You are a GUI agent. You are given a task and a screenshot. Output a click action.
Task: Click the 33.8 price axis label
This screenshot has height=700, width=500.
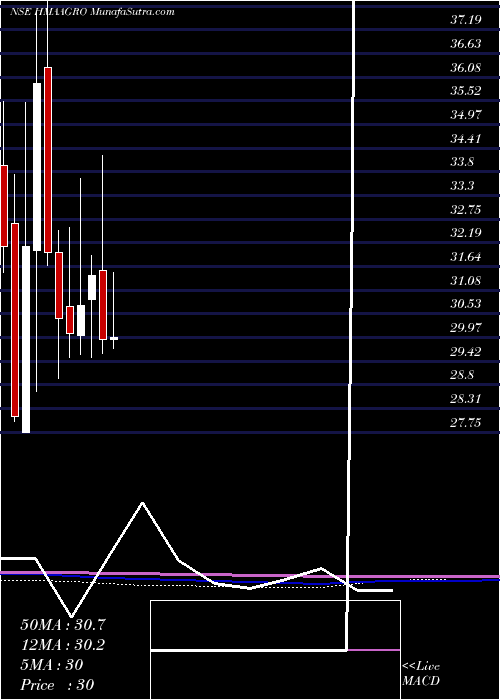click(462, 162)
